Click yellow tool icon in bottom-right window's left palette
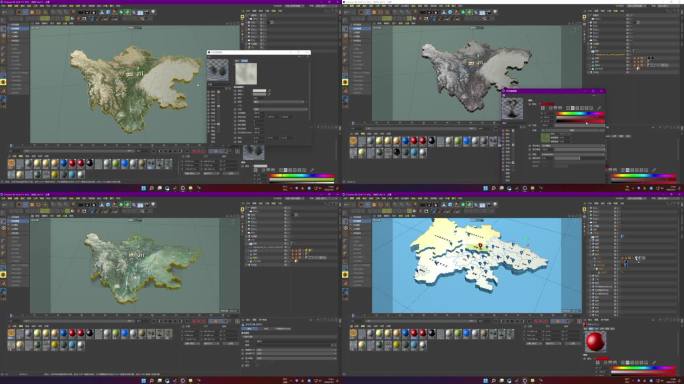The height and width of the screenshot is (384, 684). pos(345,274)
